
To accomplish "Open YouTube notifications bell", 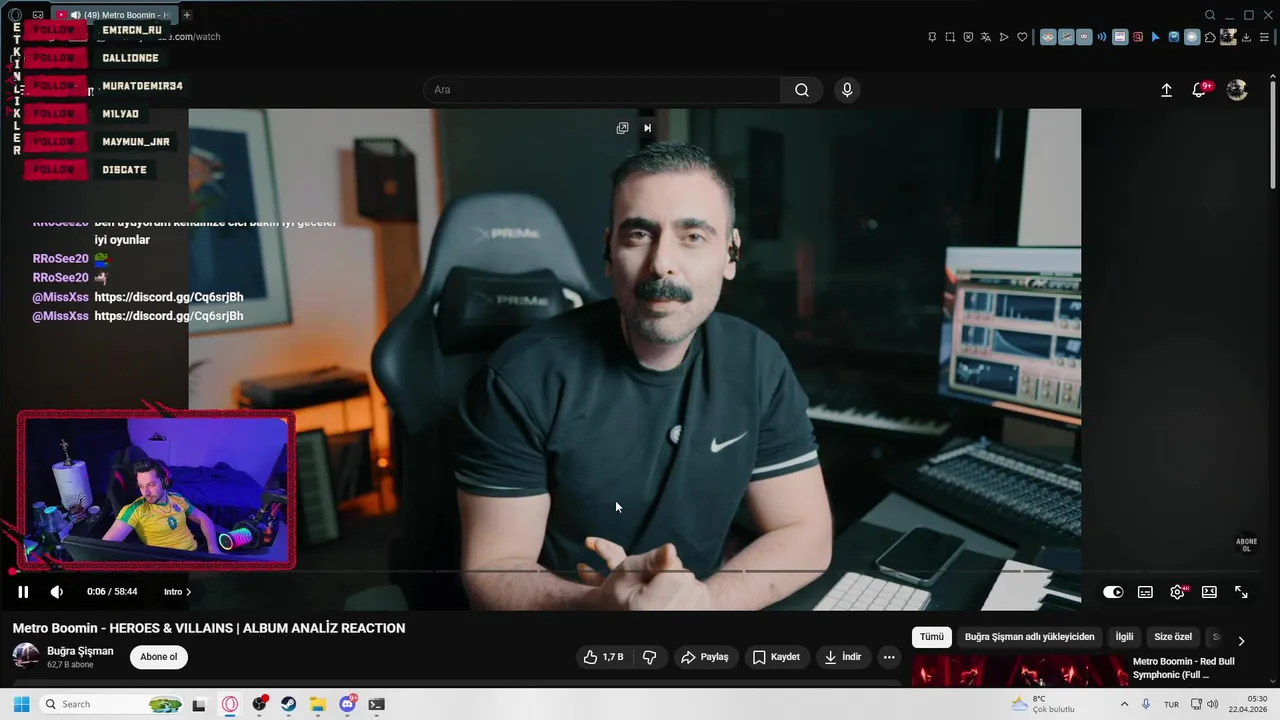I will (1199, 90).
